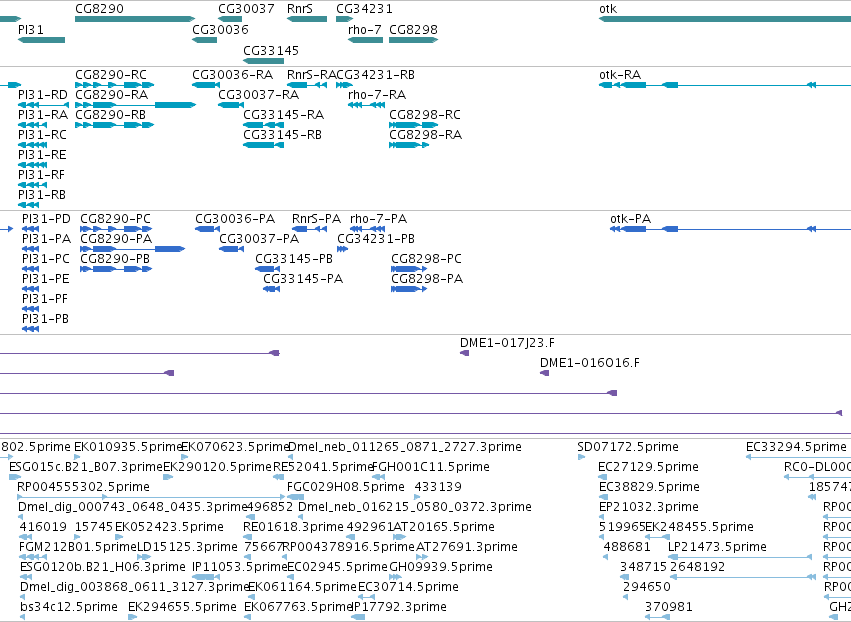Open the CG33145 gene label
The width and height of the screenshot is (851, 622).
[271, 50]
